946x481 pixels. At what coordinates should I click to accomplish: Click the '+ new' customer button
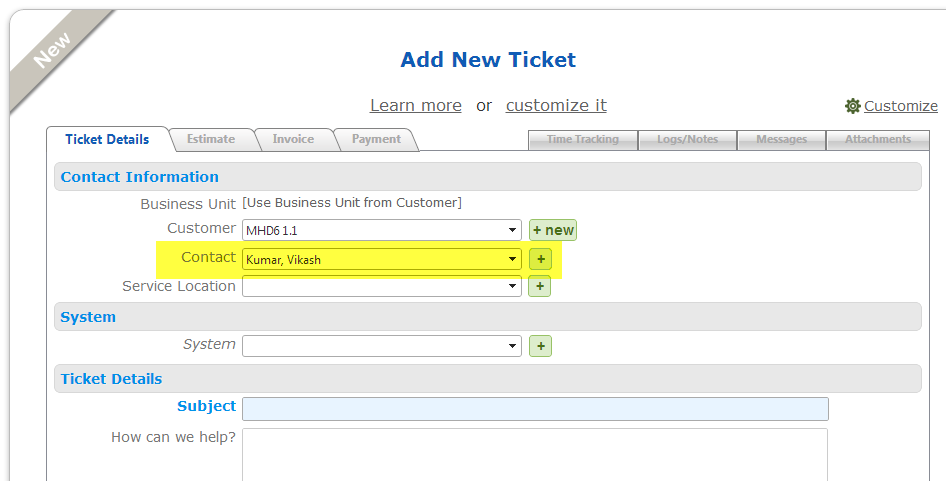click(553, 230)
